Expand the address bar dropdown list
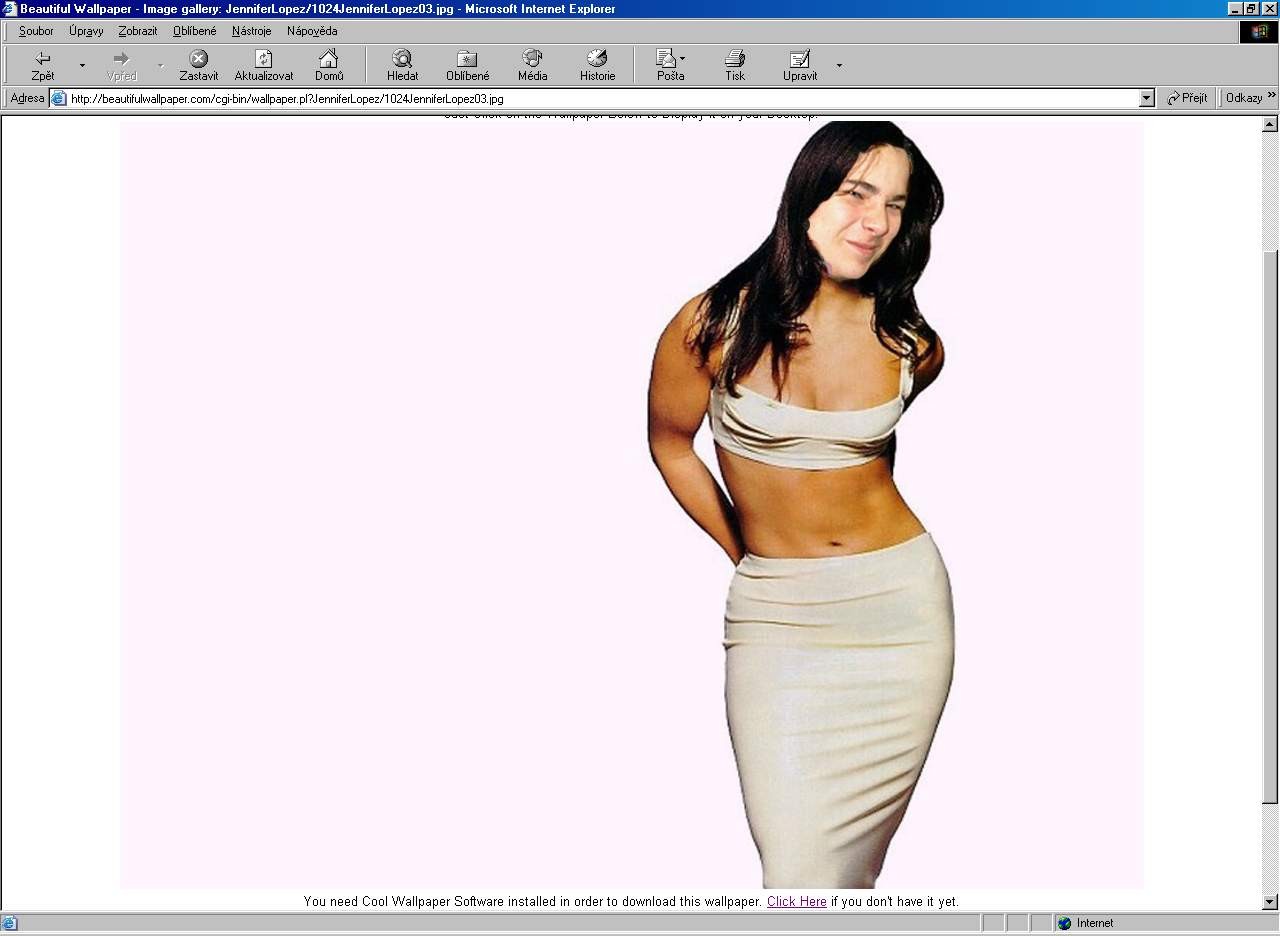This screenshot has width=1280, height=936. point(1147,99)
